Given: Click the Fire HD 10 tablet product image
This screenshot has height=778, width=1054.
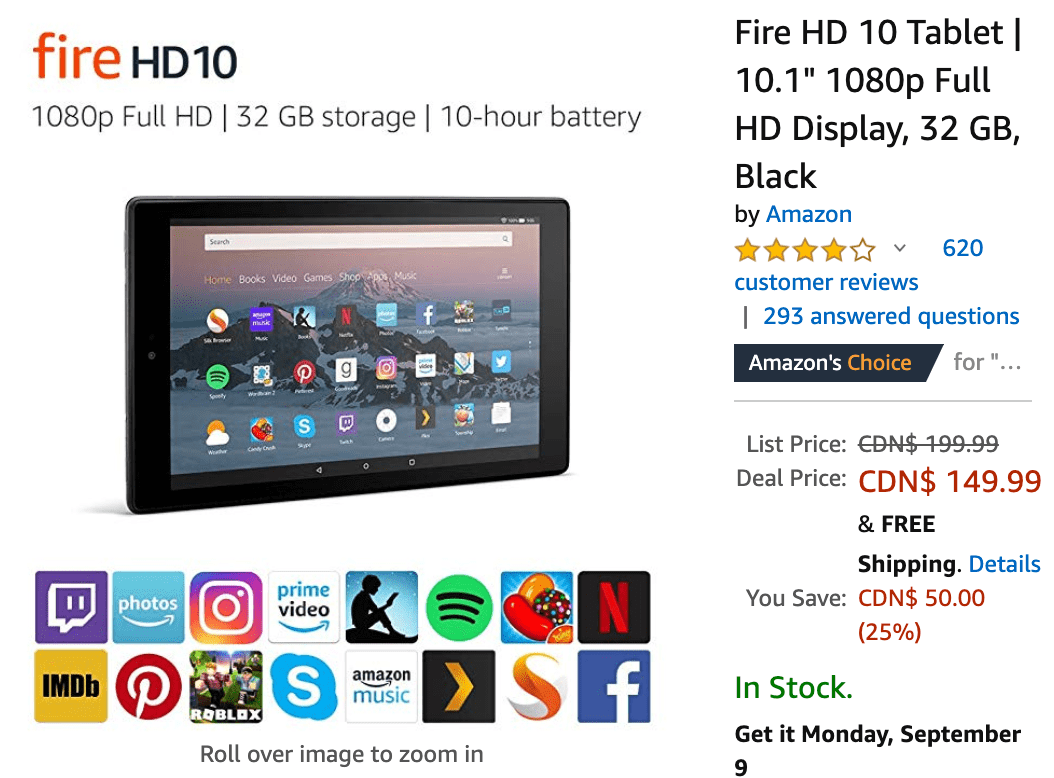Looking at the screenshot, I should pos(348,354).
